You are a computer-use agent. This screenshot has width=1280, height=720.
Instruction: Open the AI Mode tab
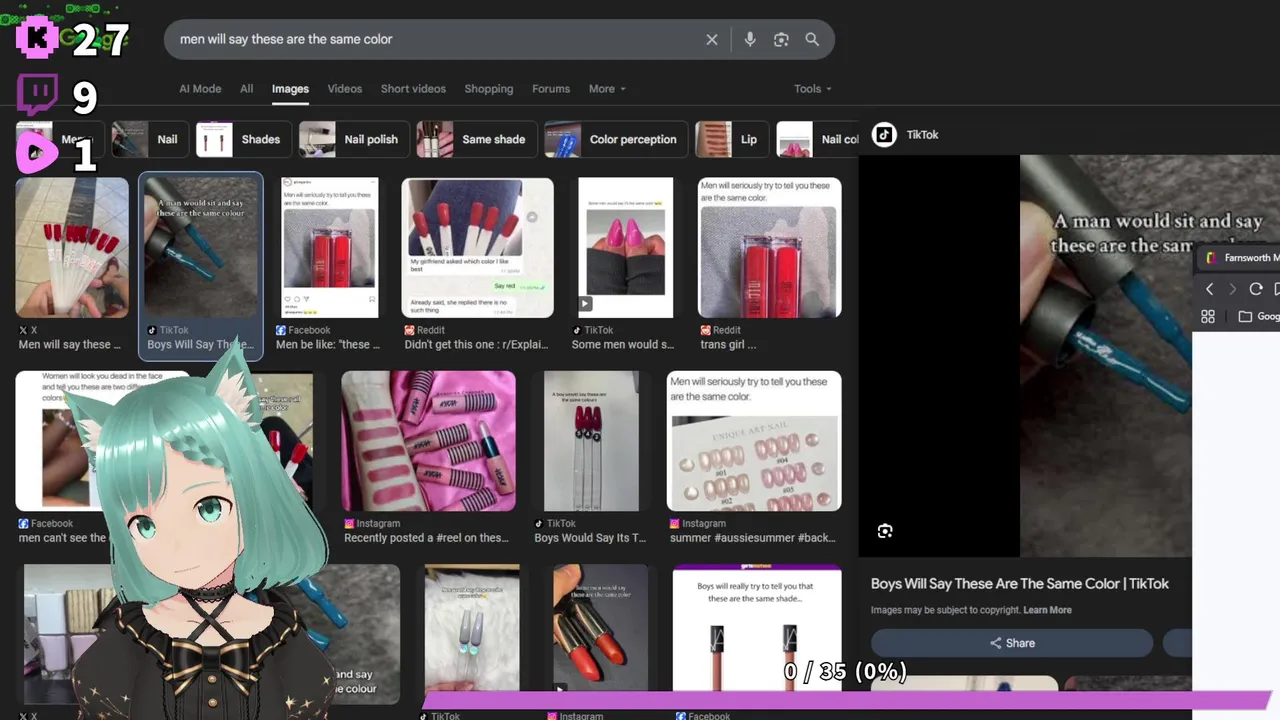200,89
